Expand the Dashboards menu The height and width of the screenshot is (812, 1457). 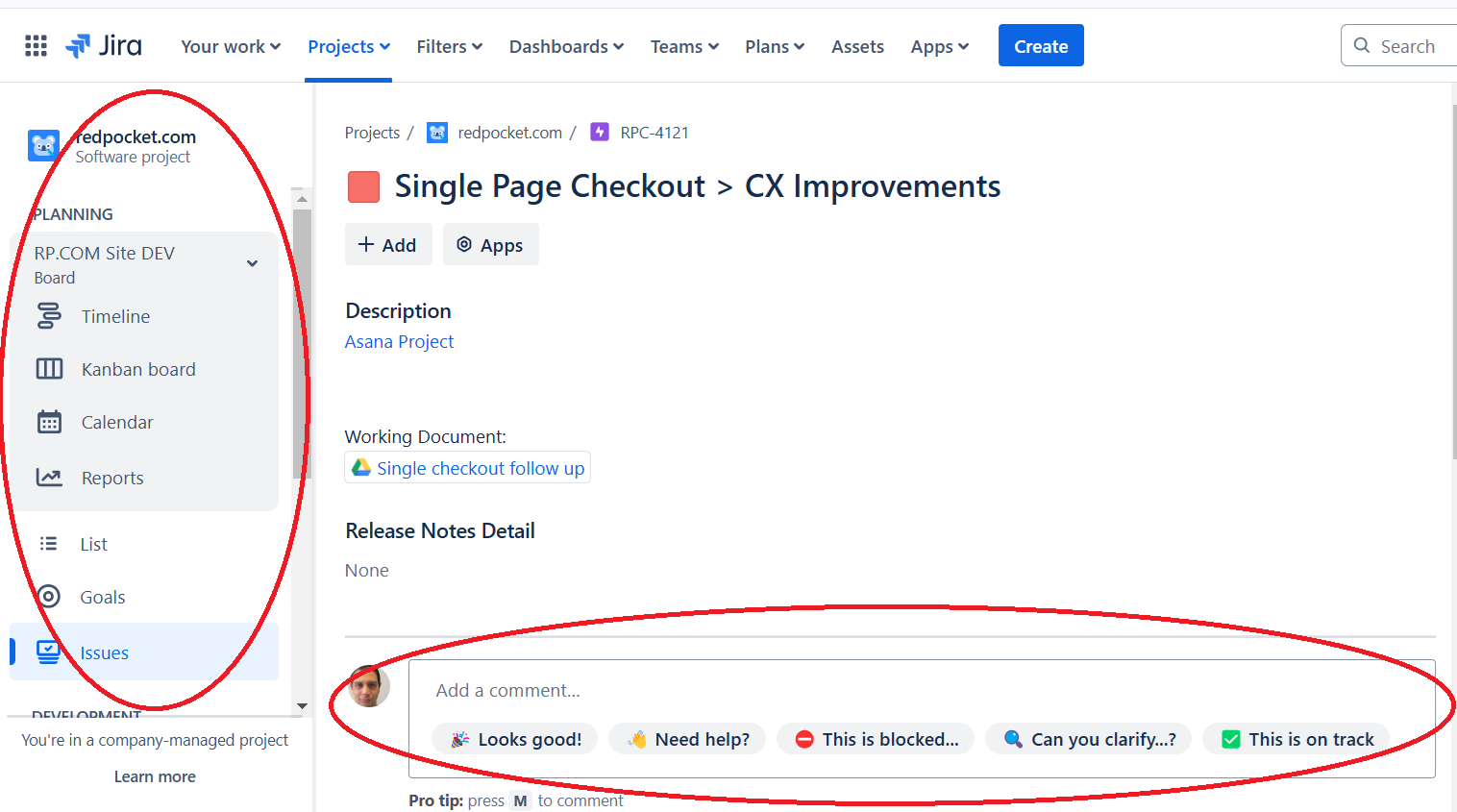click(567, 46)
